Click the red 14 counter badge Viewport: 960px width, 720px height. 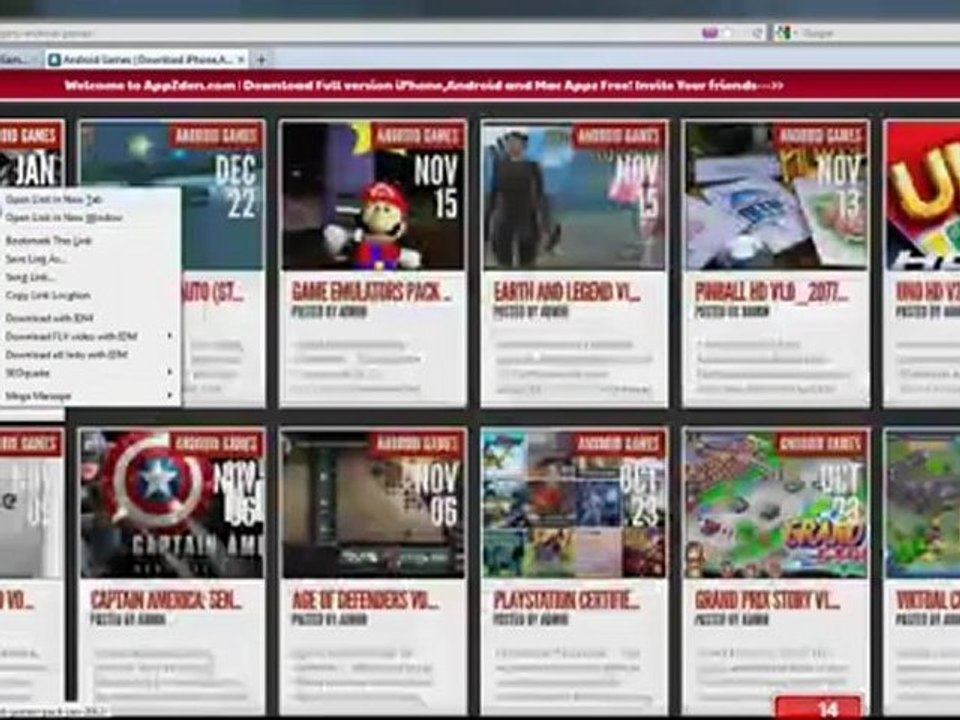818,708
